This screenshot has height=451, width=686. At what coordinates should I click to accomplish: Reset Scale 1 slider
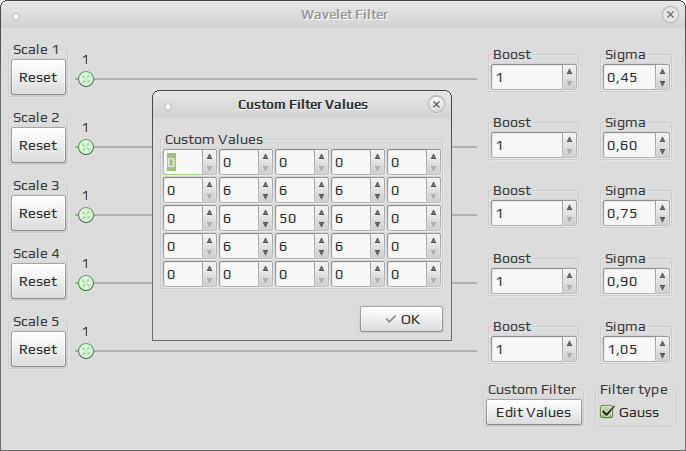pos(38,77)
